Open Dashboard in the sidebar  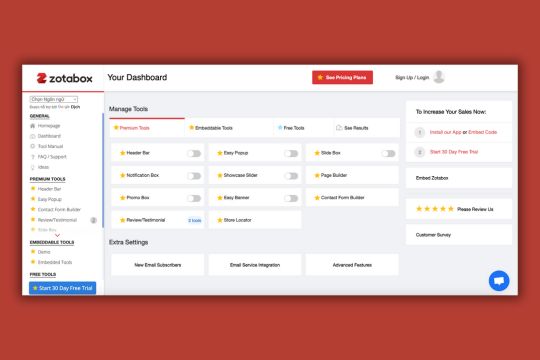coord(49,136)
